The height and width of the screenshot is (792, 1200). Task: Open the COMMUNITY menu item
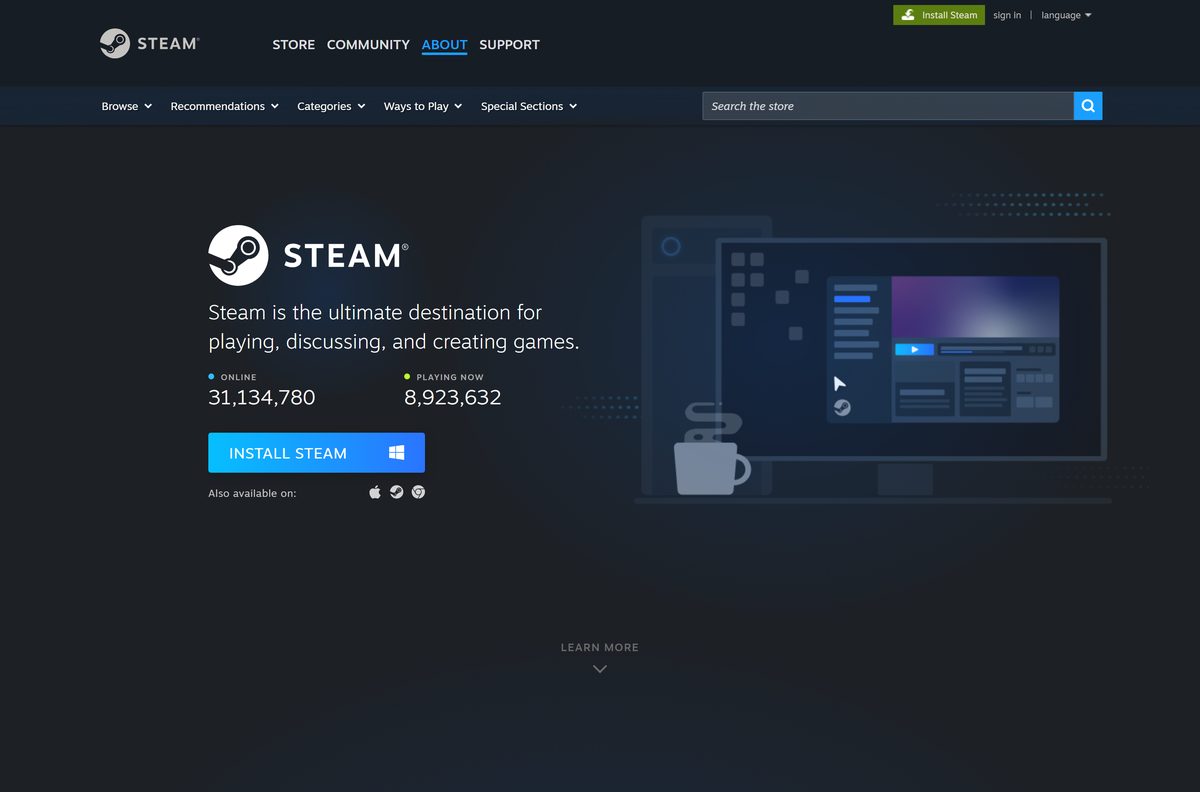click(x=368, y=45)
